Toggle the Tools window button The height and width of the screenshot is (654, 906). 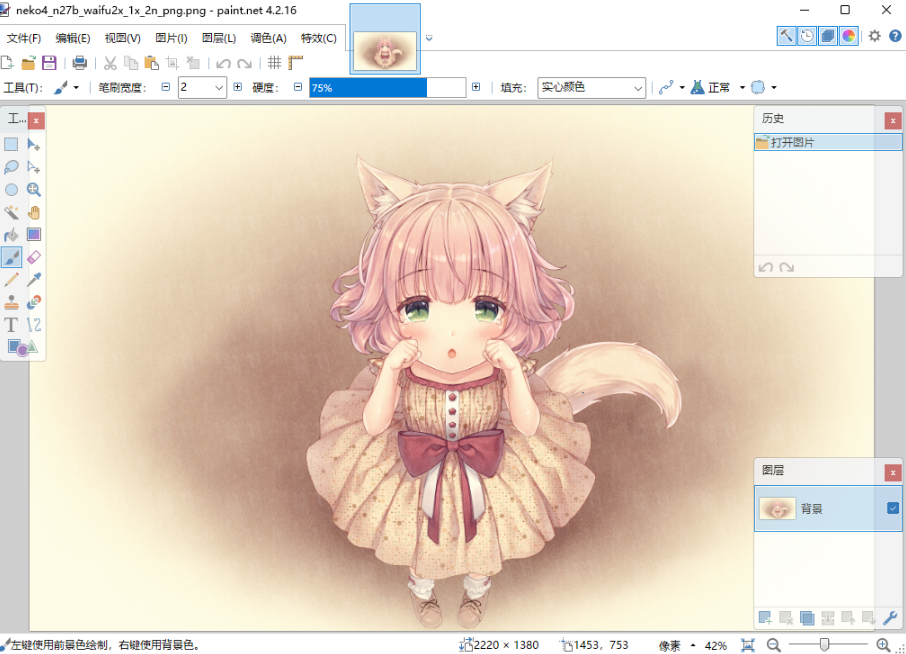point(786,36)
